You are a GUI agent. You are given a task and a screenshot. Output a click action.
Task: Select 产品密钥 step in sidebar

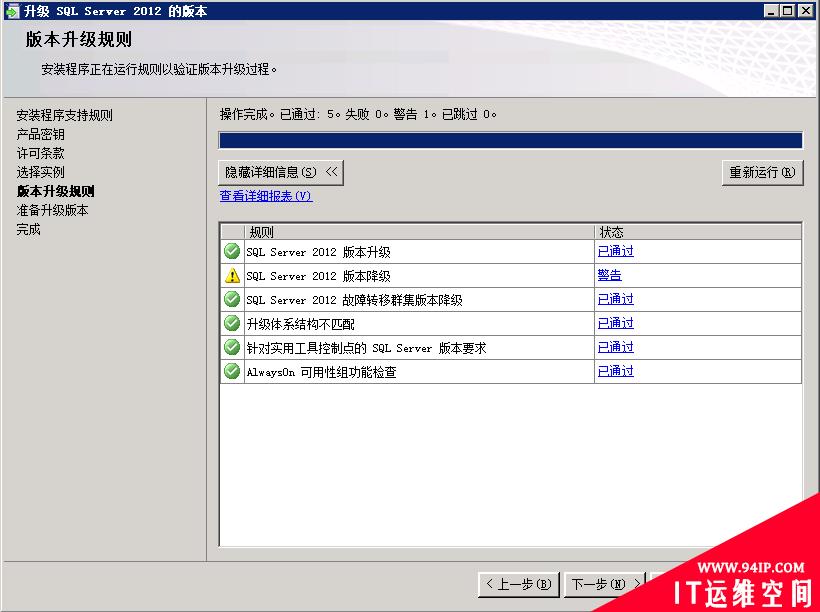point(40,134)
